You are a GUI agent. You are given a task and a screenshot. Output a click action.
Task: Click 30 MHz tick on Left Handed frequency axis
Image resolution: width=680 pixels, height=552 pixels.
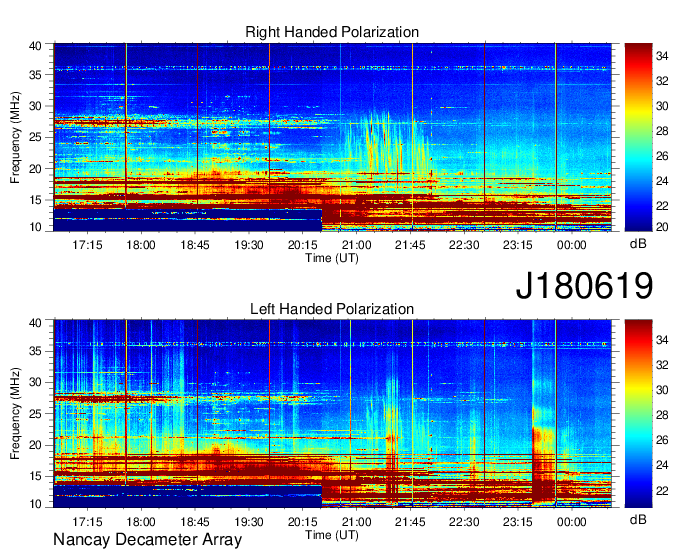tap(36, 382)
